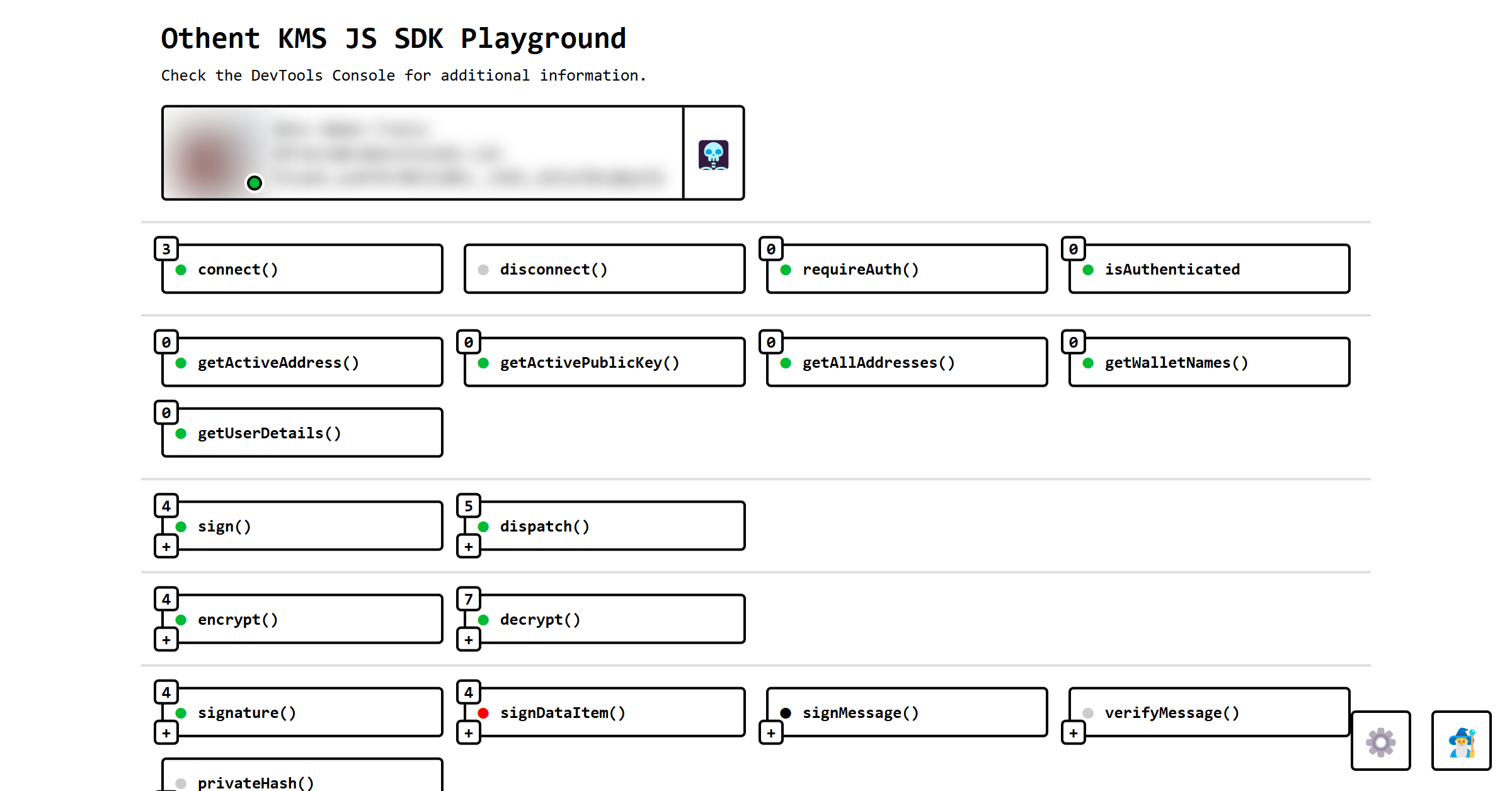
Task: Invoke the connect() function
Action: (301, 270)
